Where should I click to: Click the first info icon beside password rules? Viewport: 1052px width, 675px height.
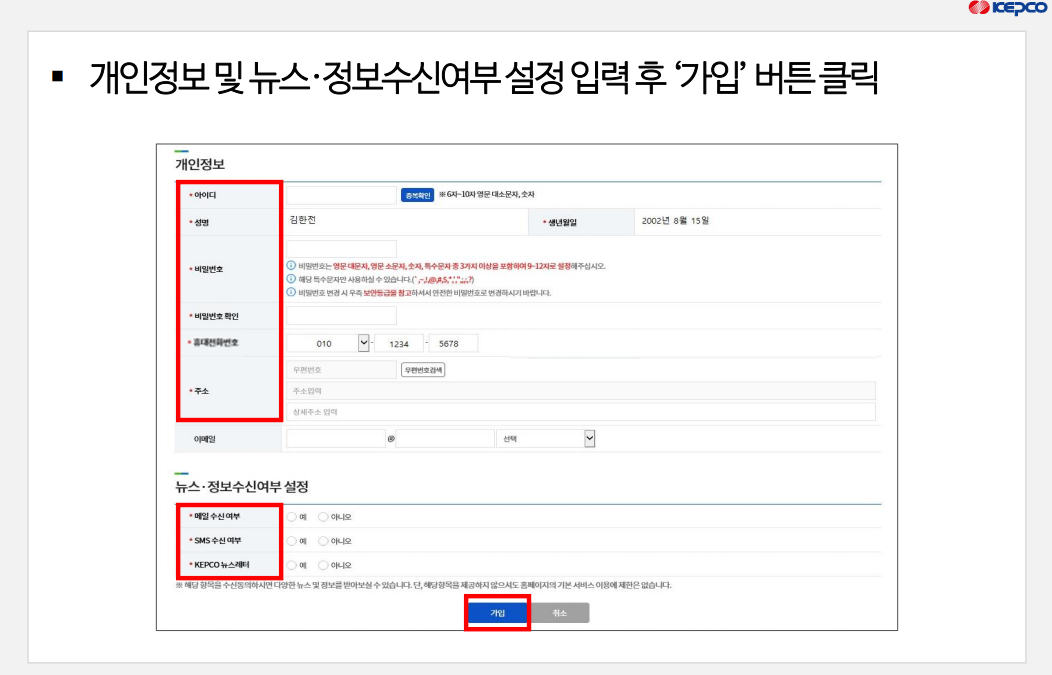click(x=291, y=265)
